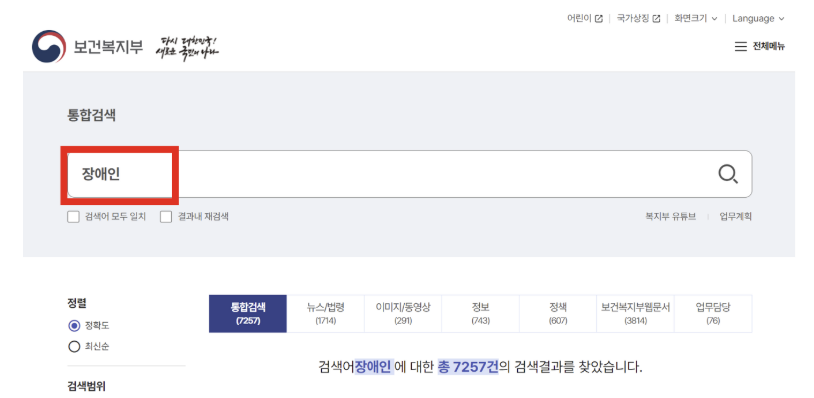
Task: Click the slogan calligraphy image beside logo
Action: 187,48
